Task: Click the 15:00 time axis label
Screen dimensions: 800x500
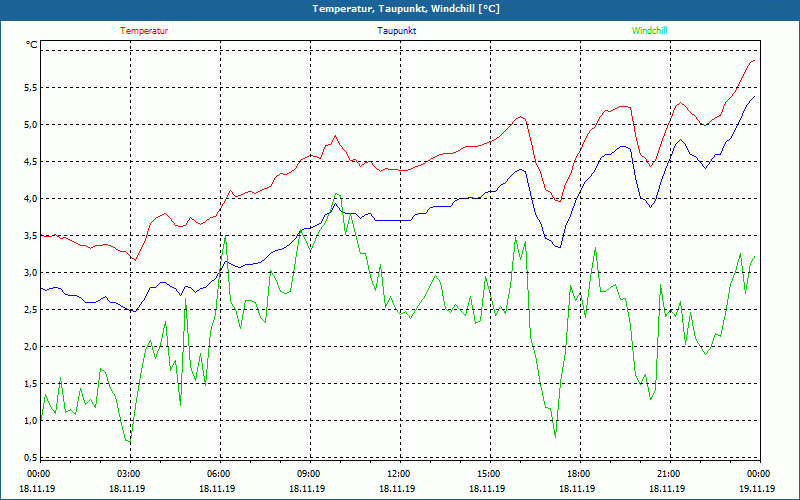Action: tap(488, 474)
